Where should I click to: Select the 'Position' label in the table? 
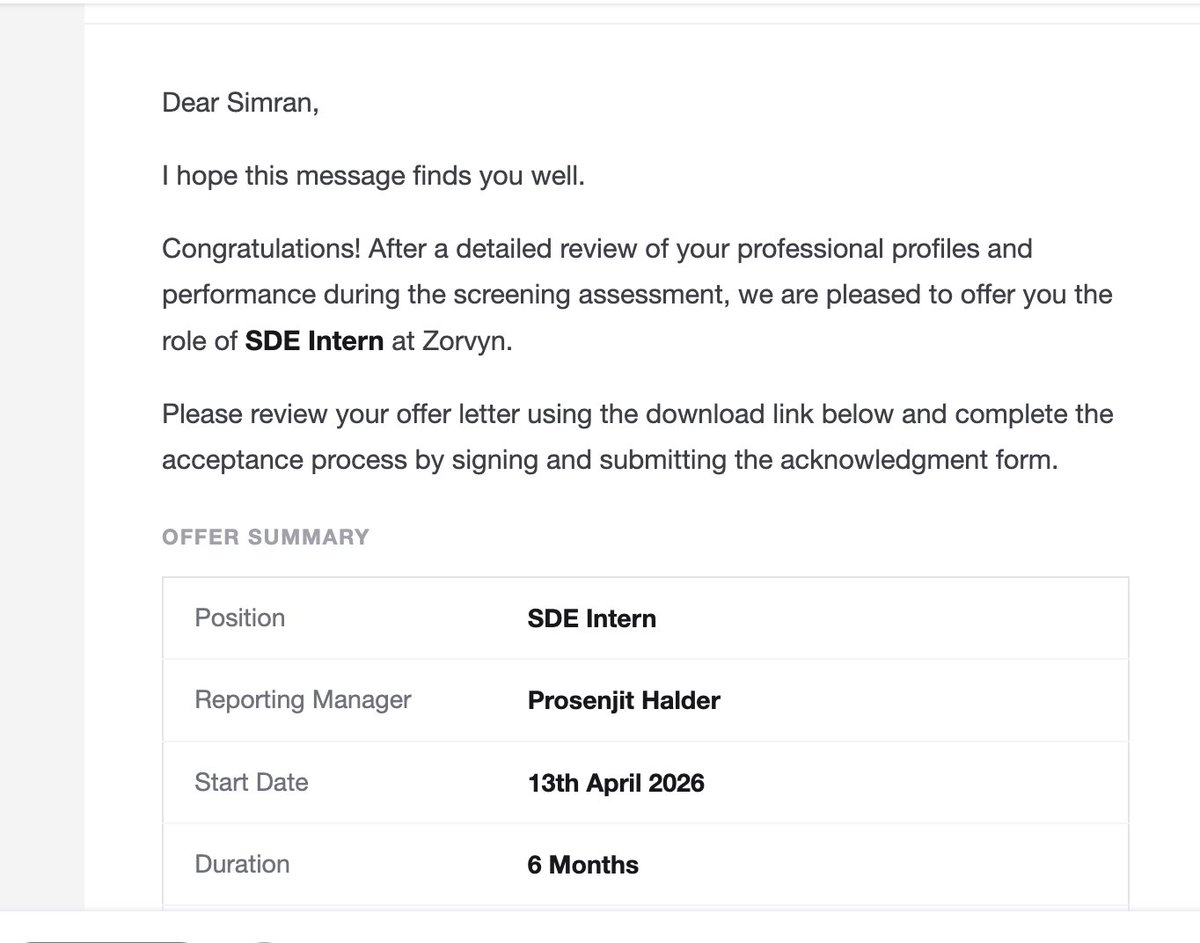[x=240, y=618]
